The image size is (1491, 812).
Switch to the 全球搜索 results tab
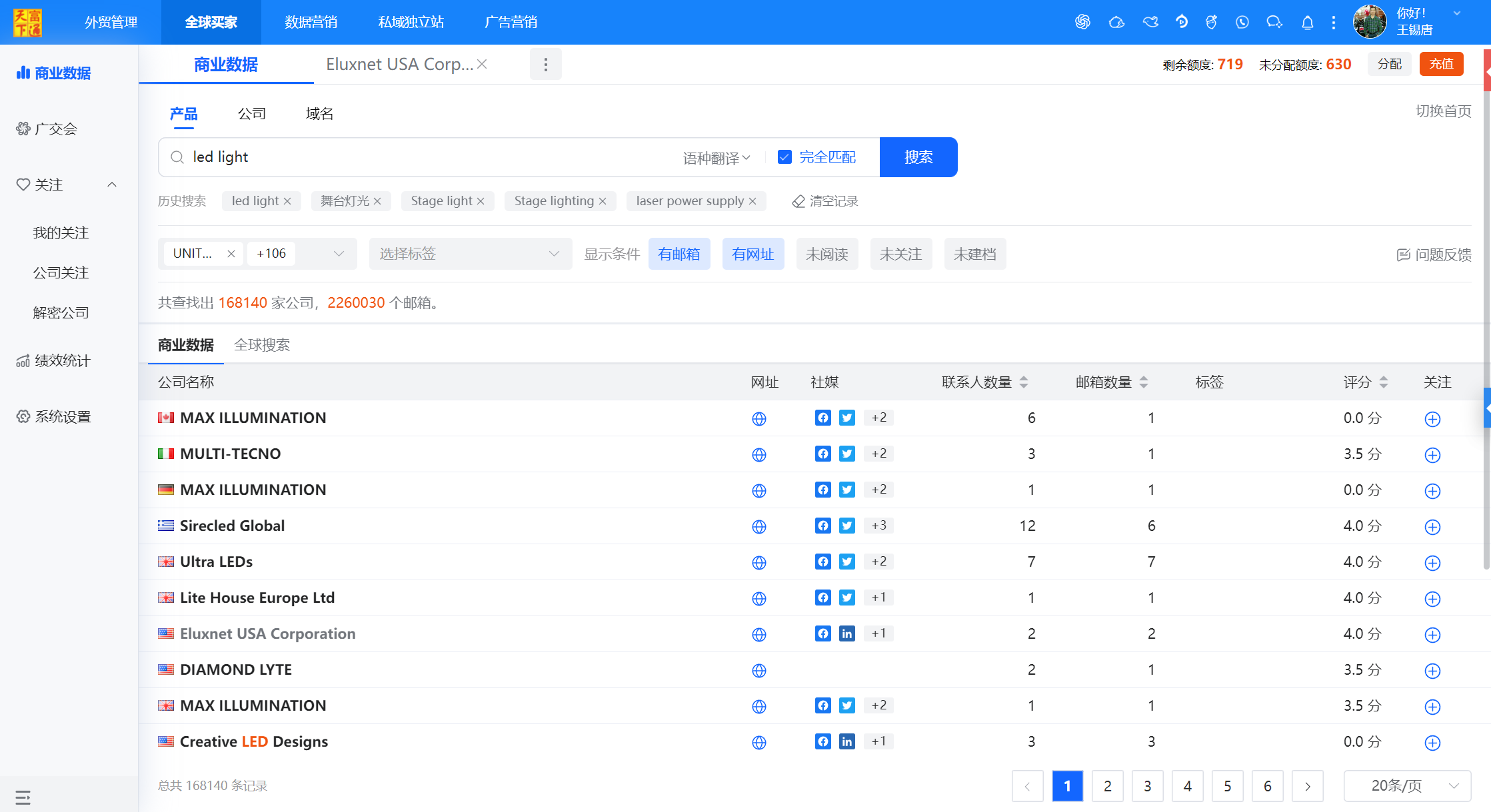coord(262,345)
